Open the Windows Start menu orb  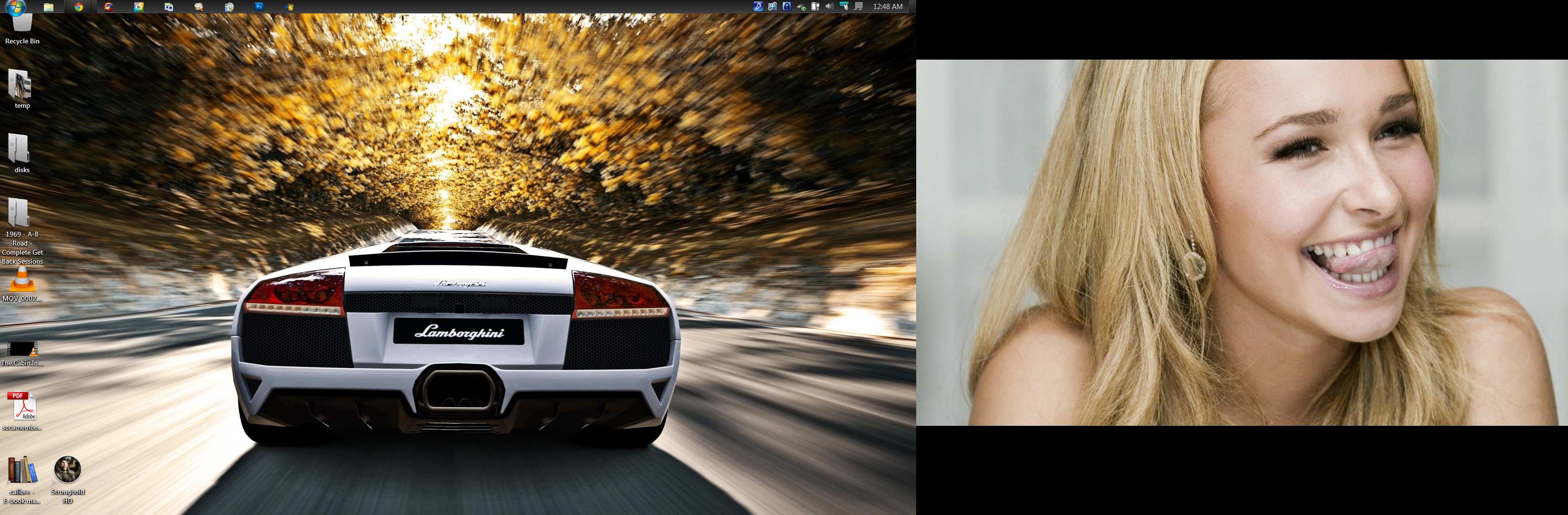(x=15, y=6)
